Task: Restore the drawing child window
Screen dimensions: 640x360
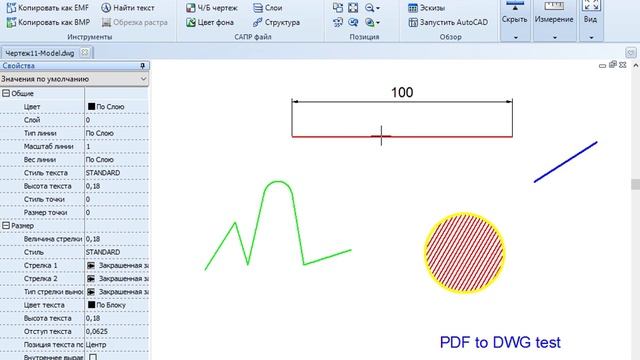Action: pyautogui.click(x=613, y=64)
